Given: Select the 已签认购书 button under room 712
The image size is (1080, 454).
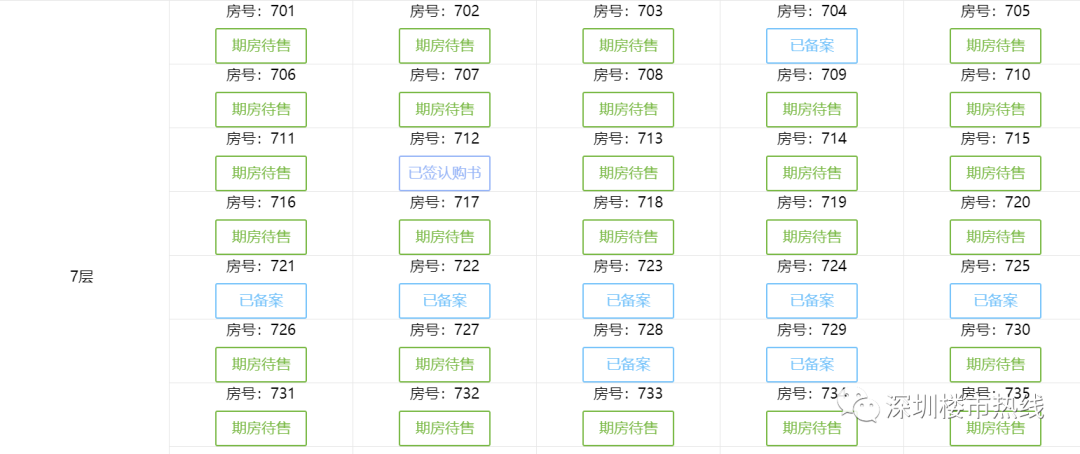Looking at the screenshot, I should click(x=444, y=173).
